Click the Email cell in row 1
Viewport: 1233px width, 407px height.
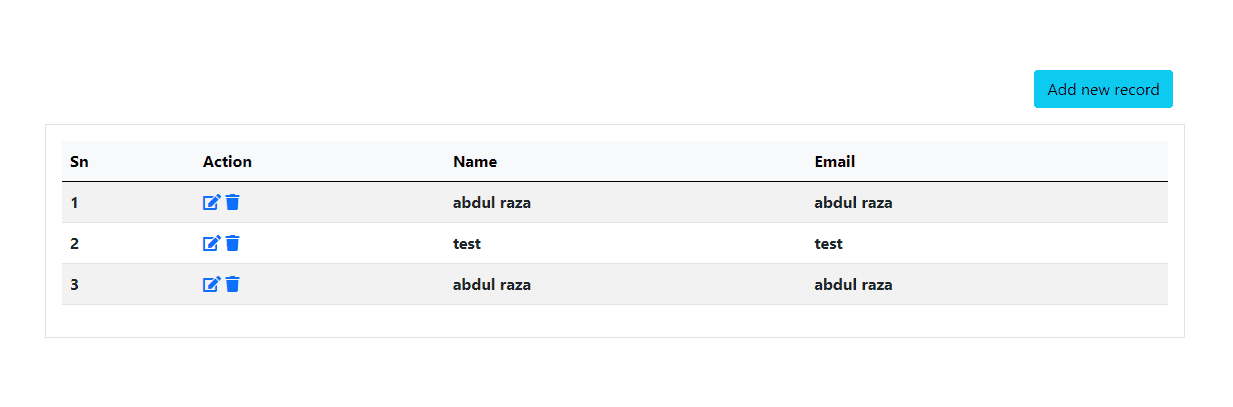coord(853,203)
